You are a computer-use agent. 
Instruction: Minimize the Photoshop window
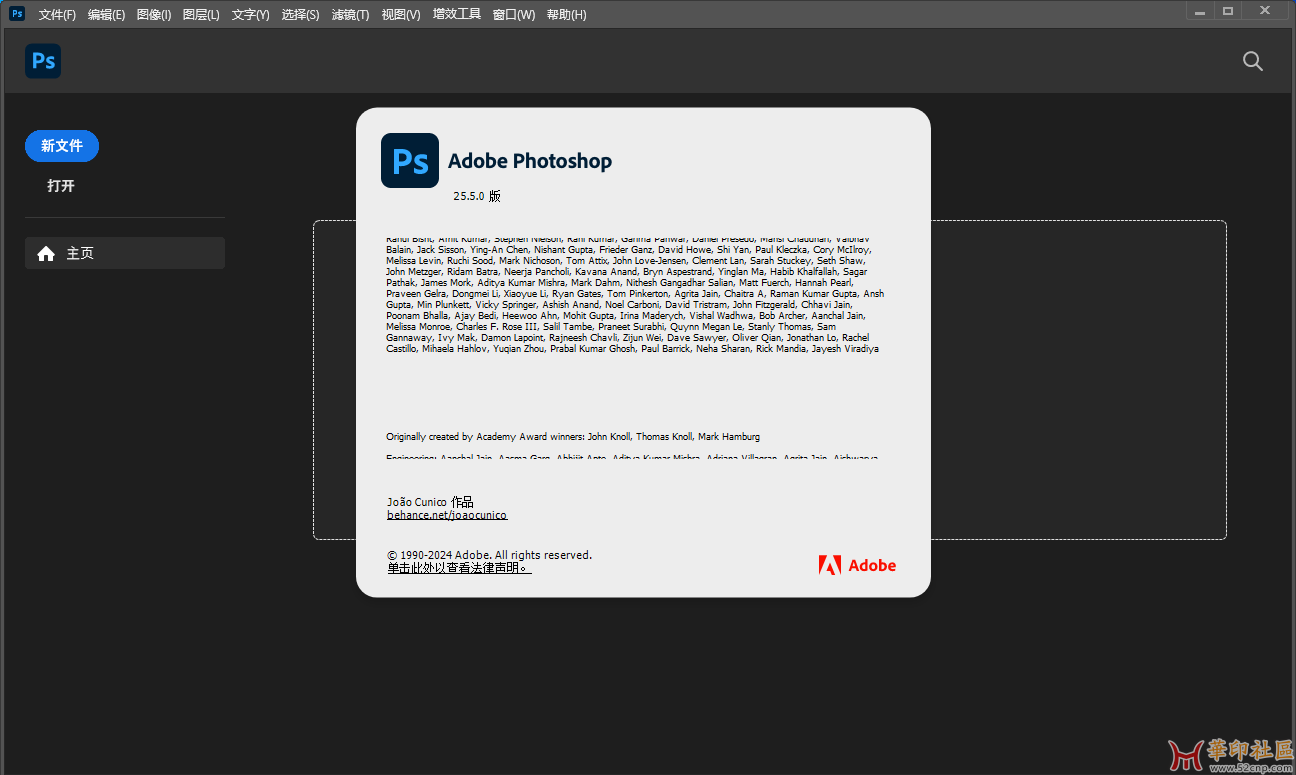1200,10
